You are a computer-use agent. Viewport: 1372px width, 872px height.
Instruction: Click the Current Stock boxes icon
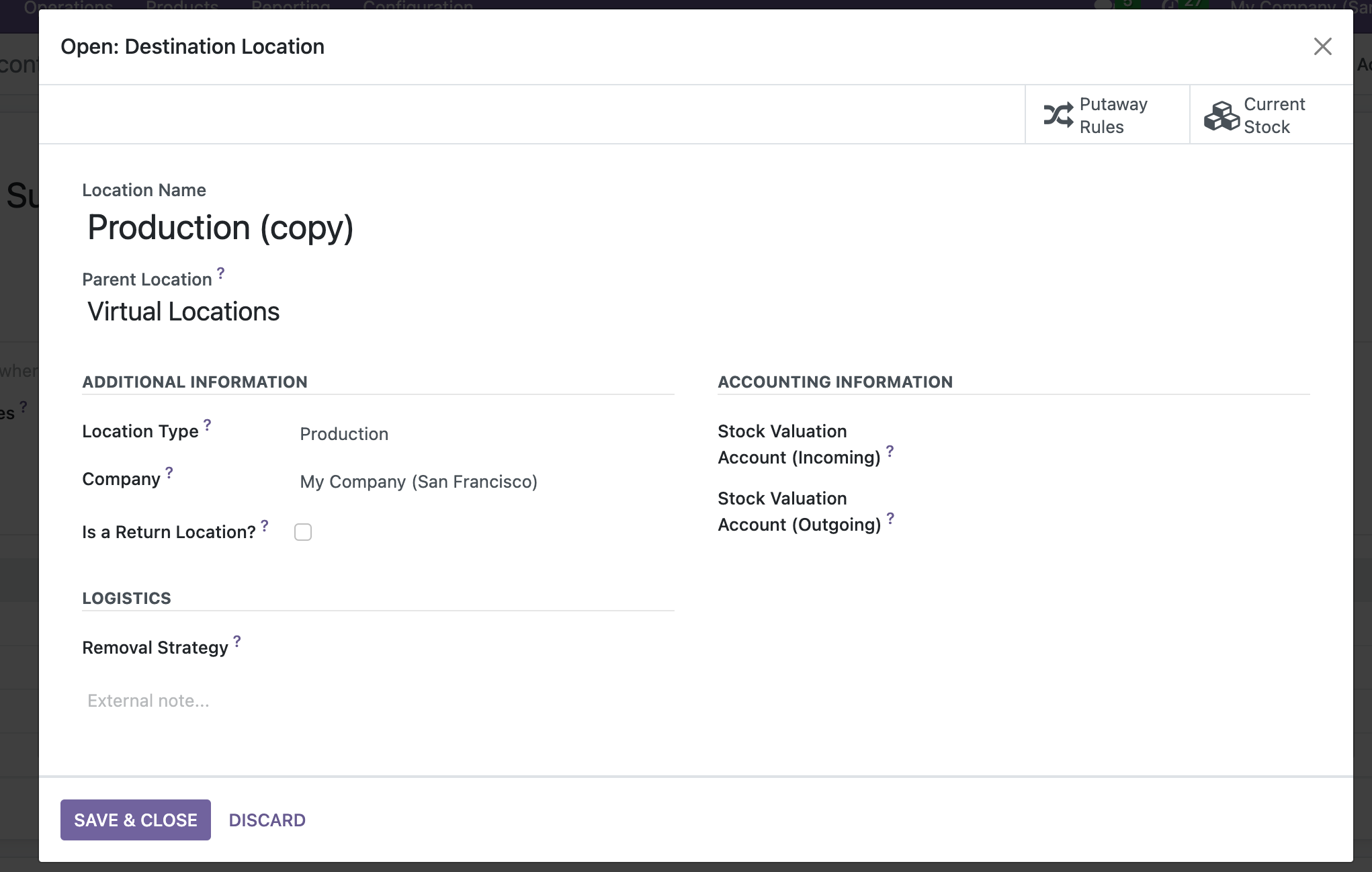coord(1221,116)
